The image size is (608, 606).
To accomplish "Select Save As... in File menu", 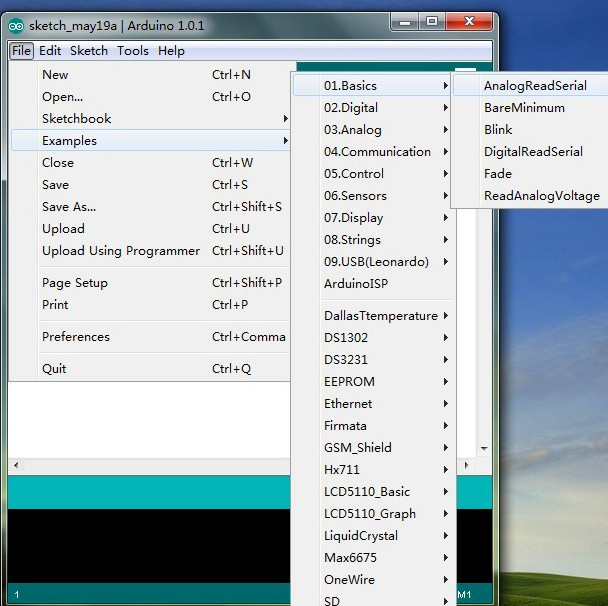I will coord(69,207).
